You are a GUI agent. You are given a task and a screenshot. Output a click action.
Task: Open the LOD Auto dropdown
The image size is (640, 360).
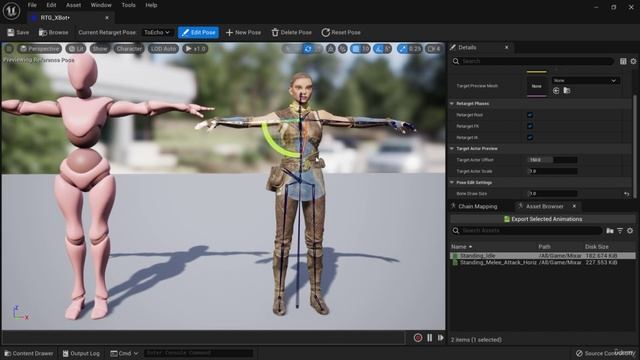coord(163,49)
